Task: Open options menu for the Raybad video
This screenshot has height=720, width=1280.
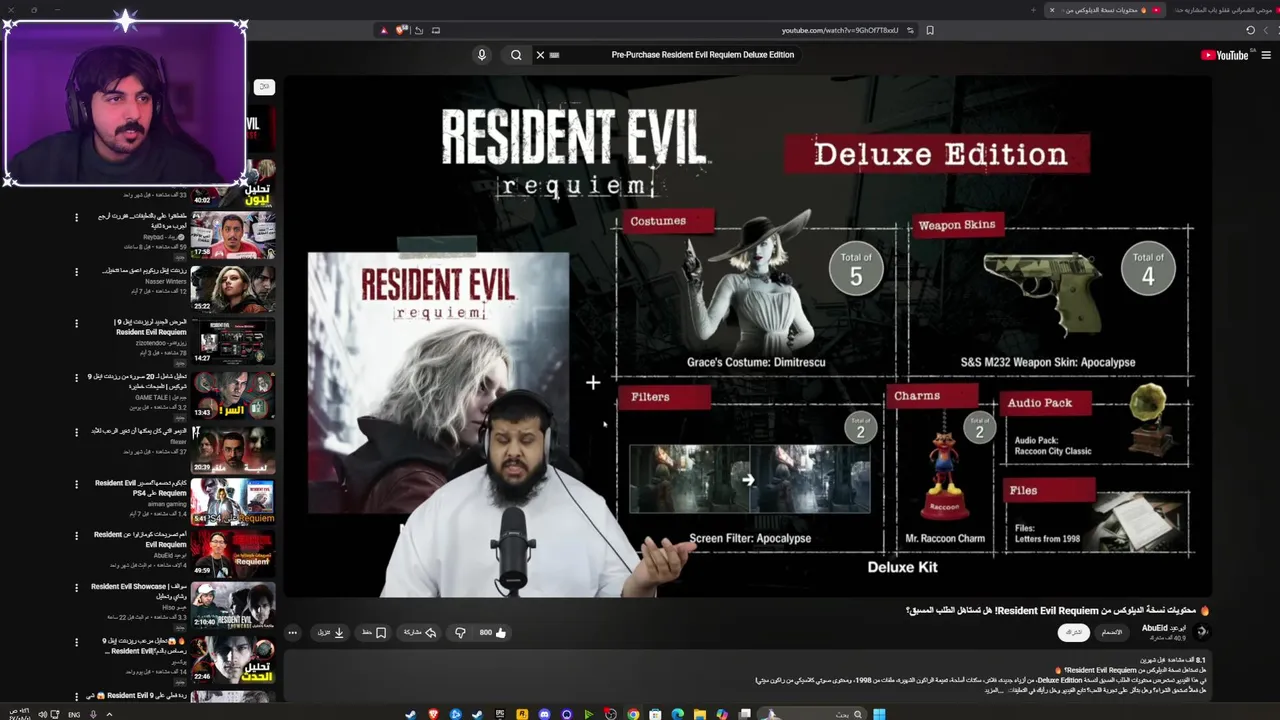Action: pyautogui.click(x=76, y=217)
